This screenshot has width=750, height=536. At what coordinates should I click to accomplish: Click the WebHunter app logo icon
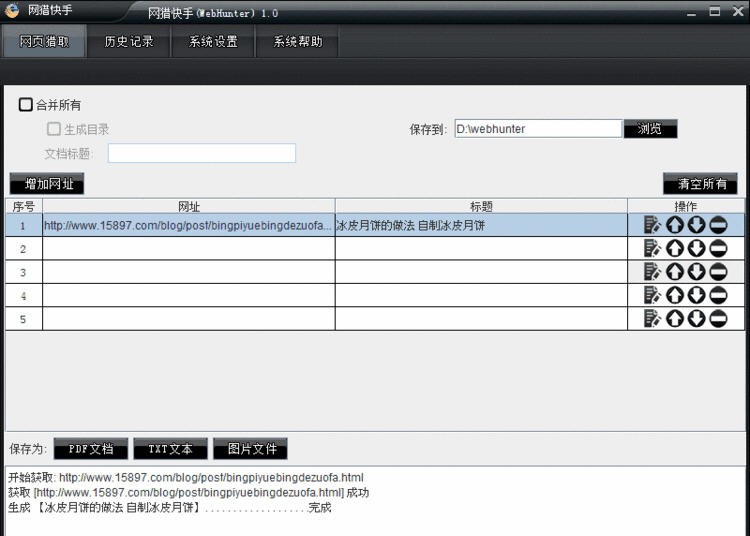click(x=12, y=10)
